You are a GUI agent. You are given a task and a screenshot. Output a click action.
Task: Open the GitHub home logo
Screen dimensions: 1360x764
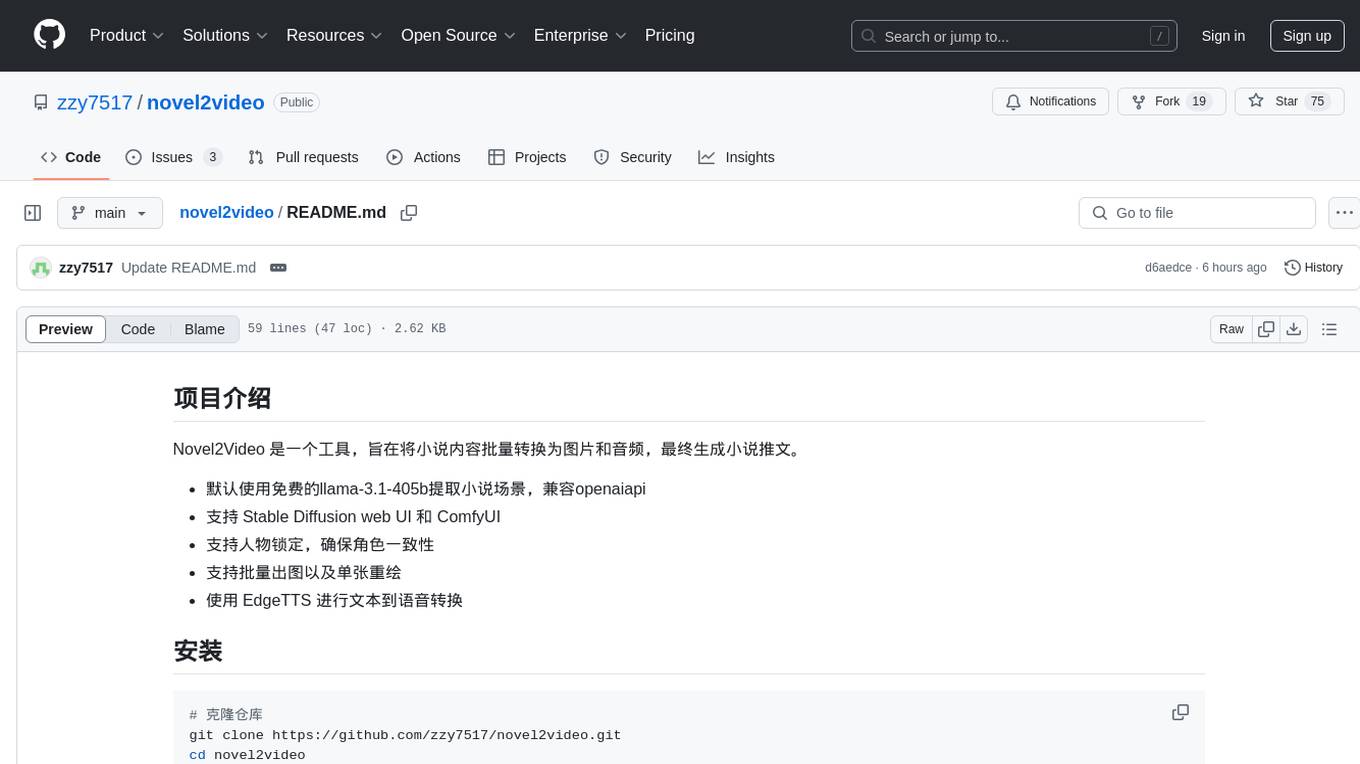49,35
